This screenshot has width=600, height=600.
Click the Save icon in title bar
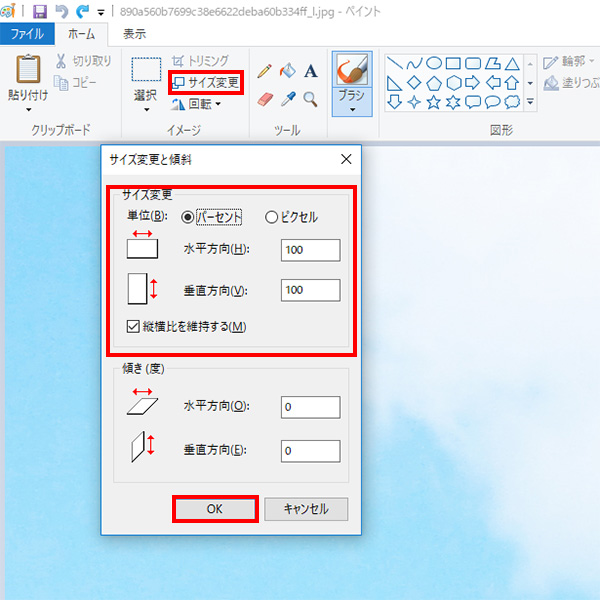[x=40, y=11]
